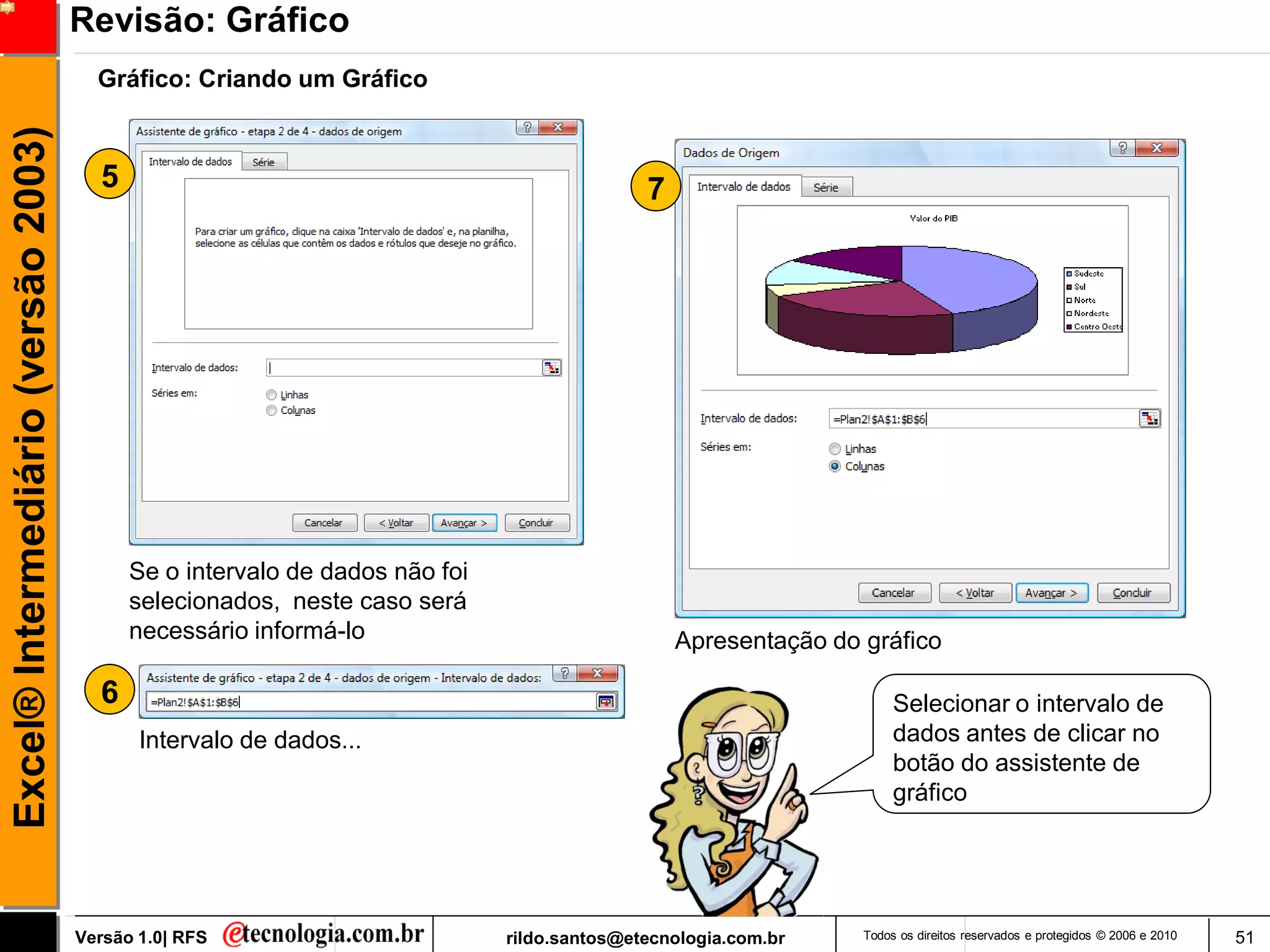
Task: Click 'Nordeste' legend entry text
Action: (x=1091, y=314)
